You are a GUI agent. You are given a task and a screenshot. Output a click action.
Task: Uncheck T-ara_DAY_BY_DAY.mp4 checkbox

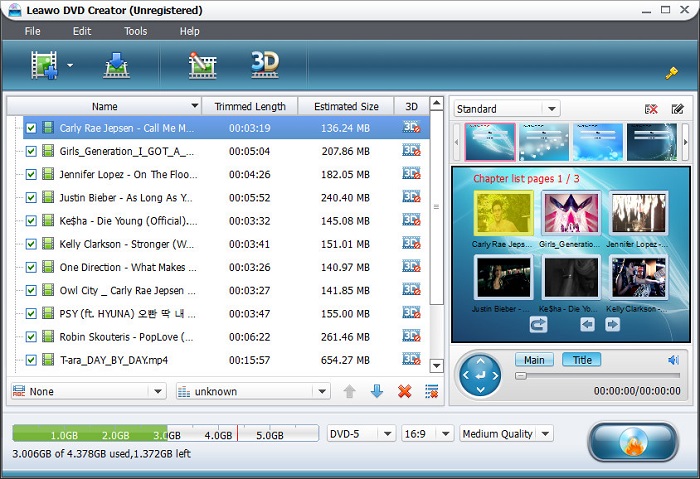(32, 359)
